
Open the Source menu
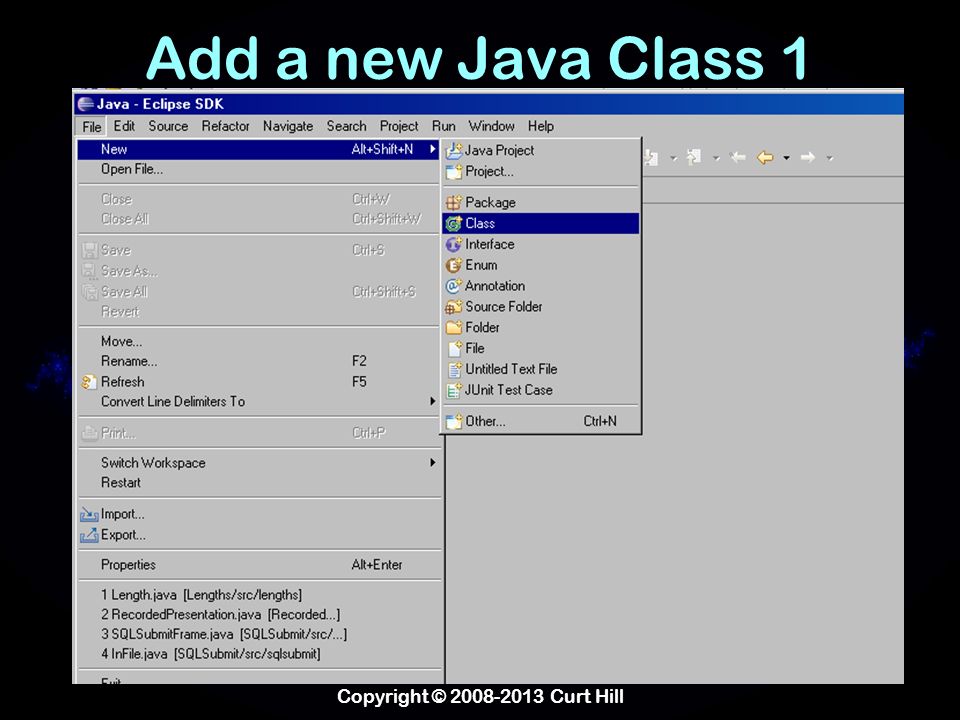(168, 126)
